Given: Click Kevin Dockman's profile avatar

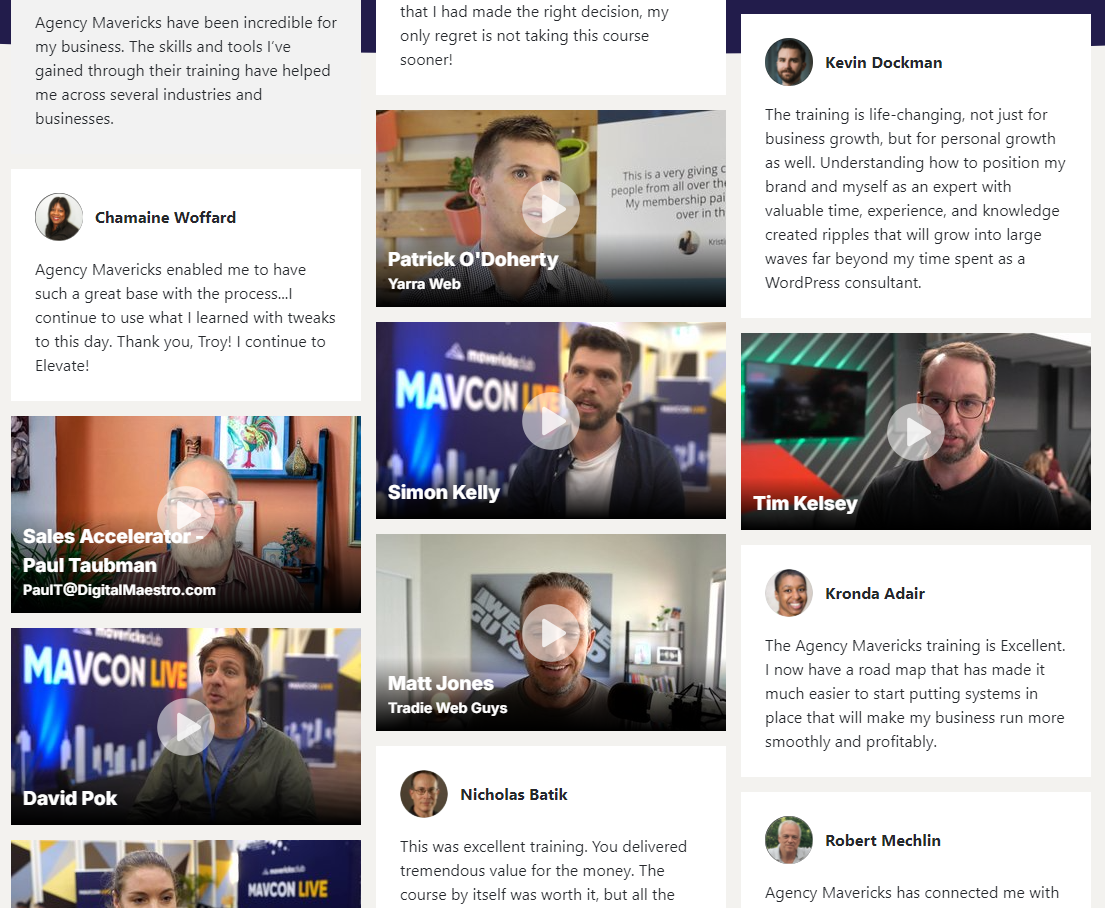Looking at the screenshot, I should 789,62.
